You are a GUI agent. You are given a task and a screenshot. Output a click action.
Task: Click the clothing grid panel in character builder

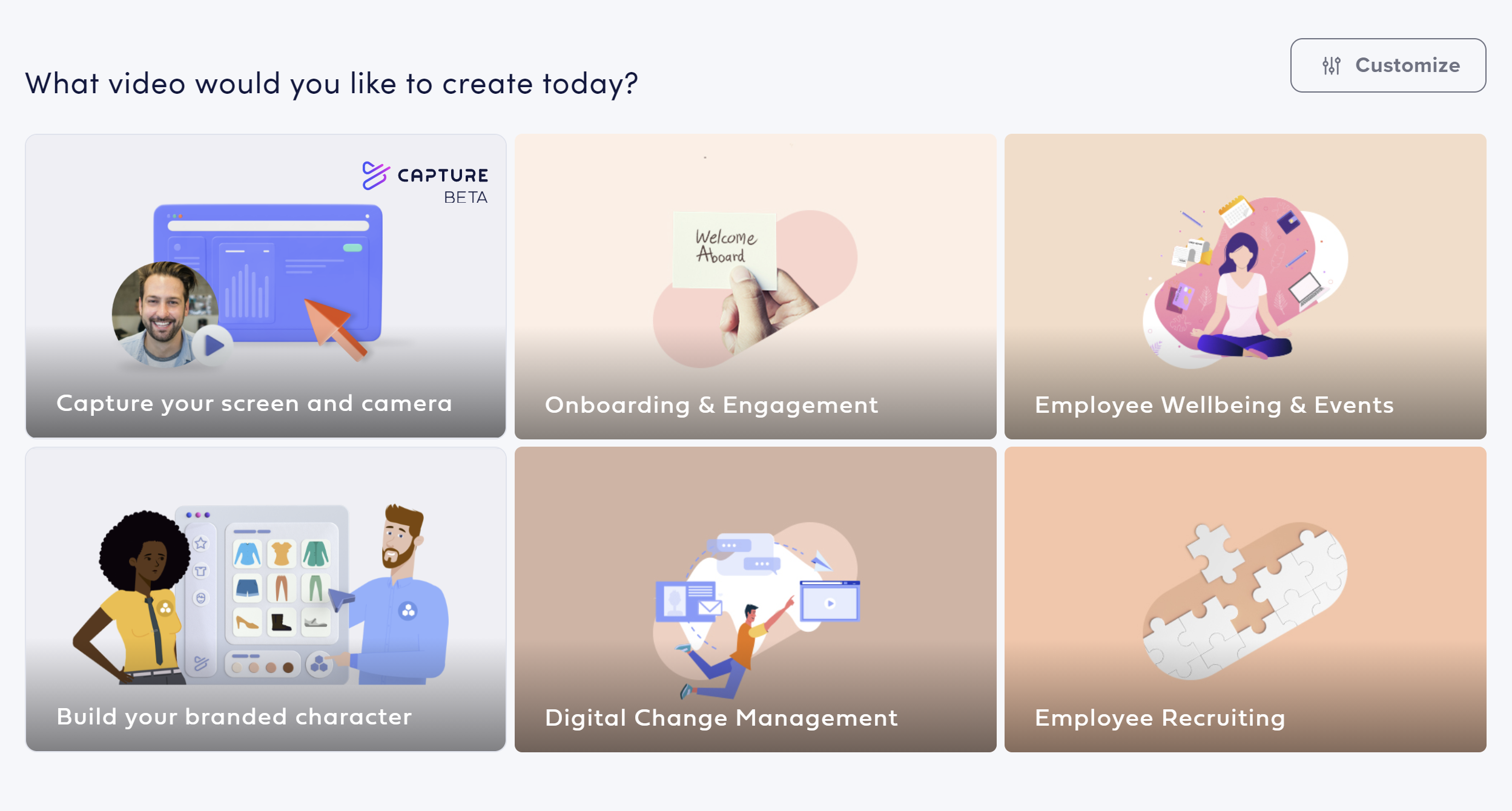(x=282, y=587)
